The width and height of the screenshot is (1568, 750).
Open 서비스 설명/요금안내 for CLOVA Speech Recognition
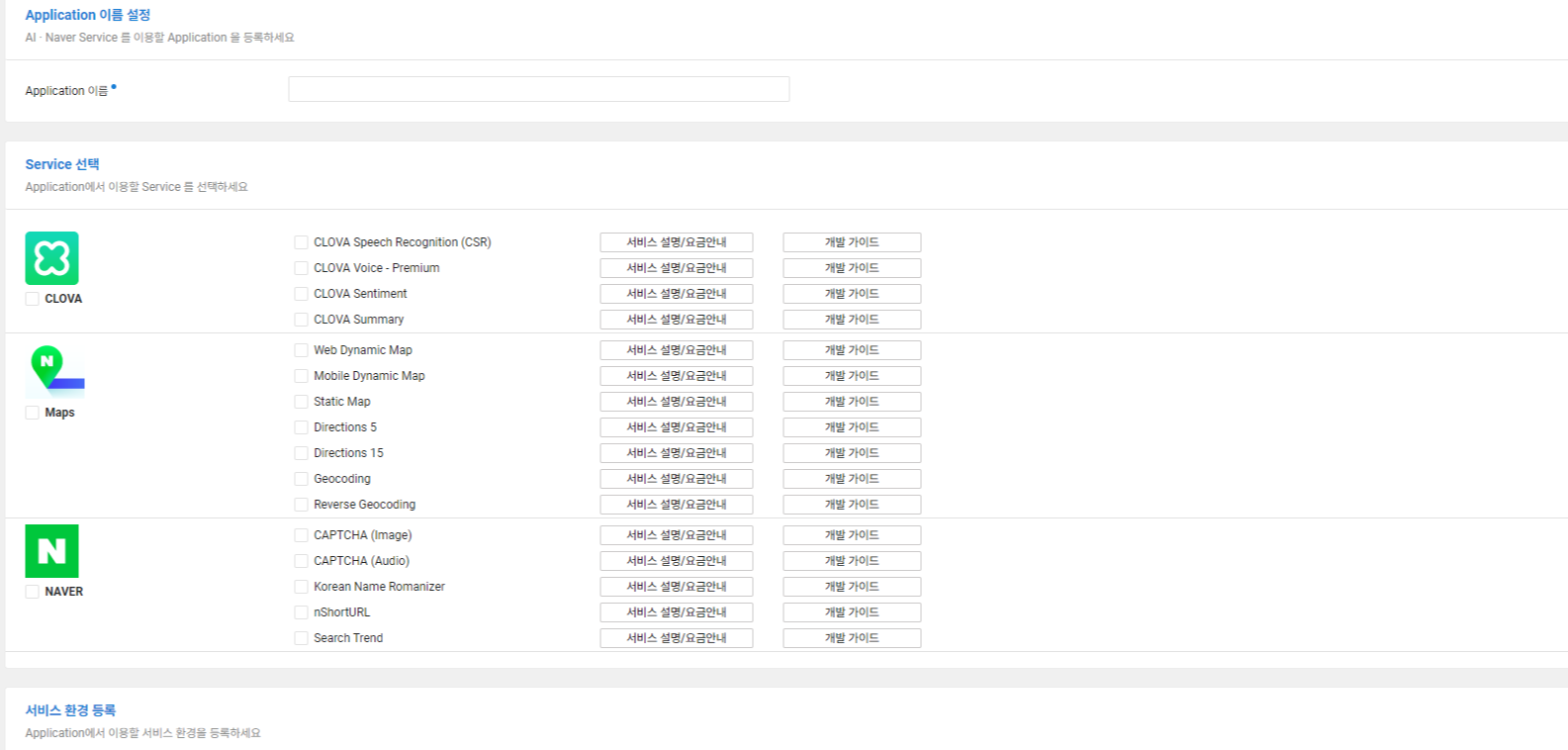[677, 242]
